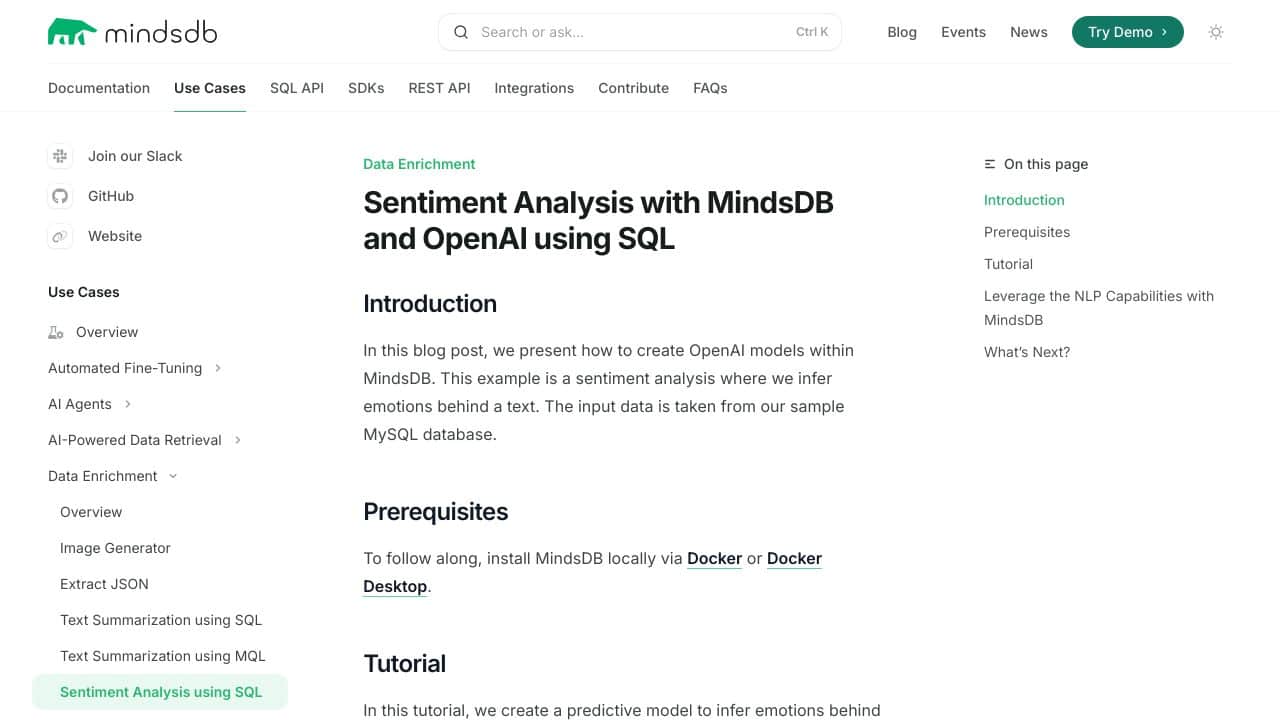
Task: Open the AI Agents section
Action: coord(80,404)
